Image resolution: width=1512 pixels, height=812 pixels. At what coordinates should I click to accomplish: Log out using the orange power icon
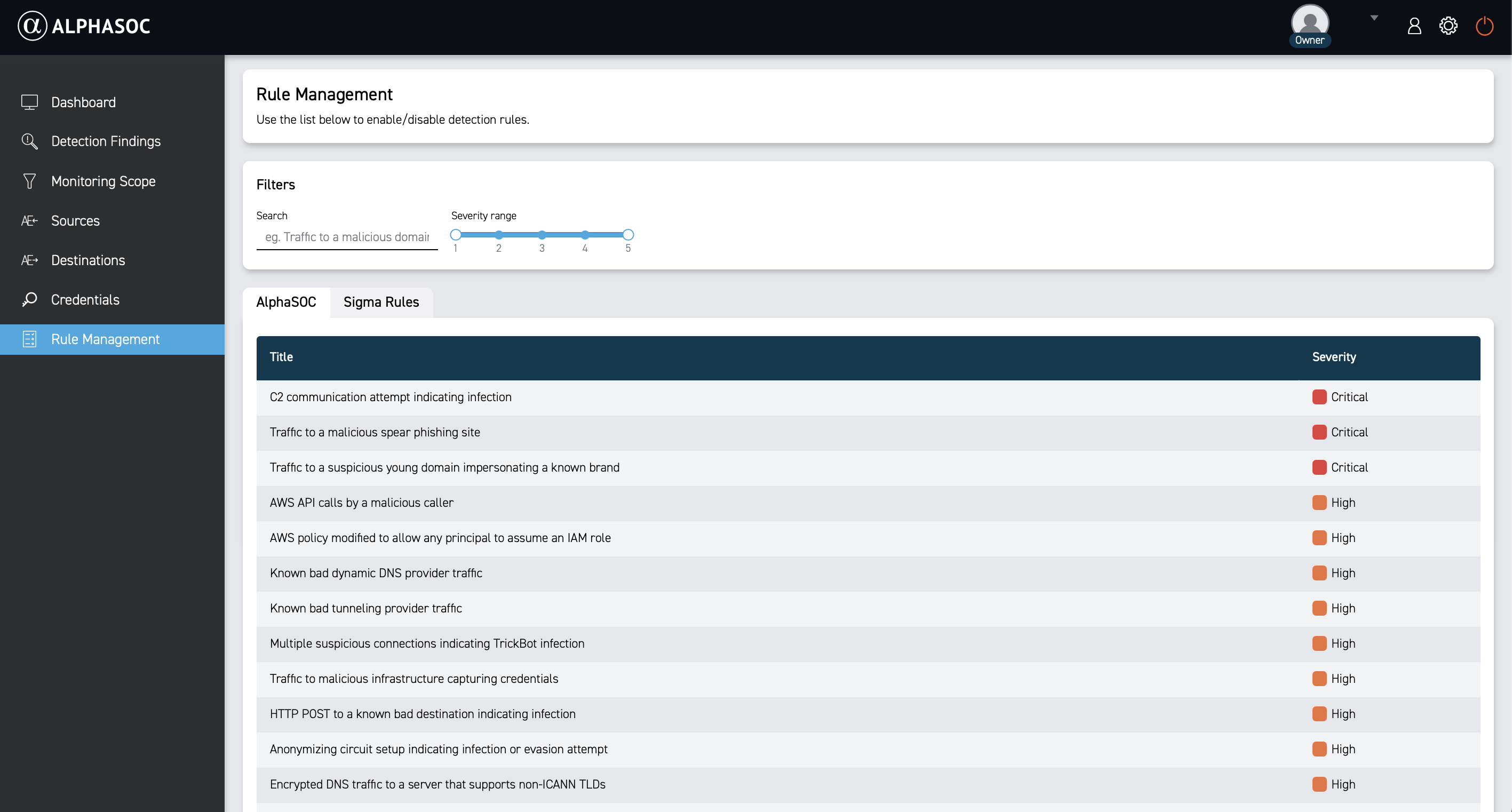click(1484, 26)
